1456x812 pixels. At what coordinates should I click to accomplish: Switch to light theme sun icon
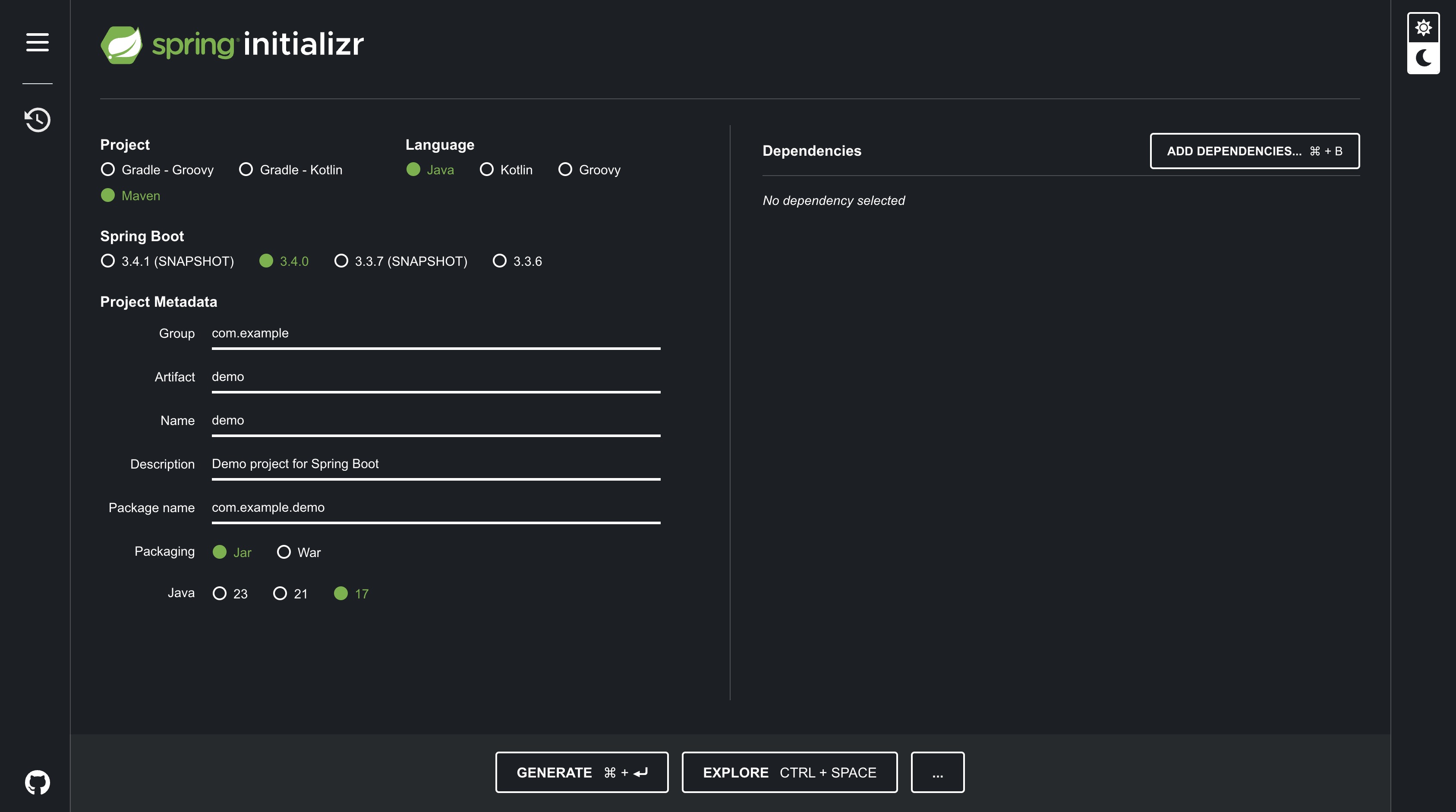(x=1423, y=27)
